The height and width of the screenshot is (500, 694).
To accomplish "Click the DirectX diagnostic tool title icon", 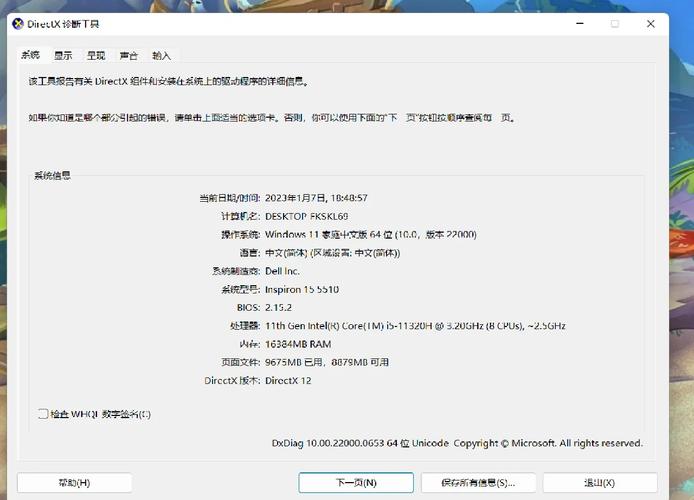I will click(18, 24).
